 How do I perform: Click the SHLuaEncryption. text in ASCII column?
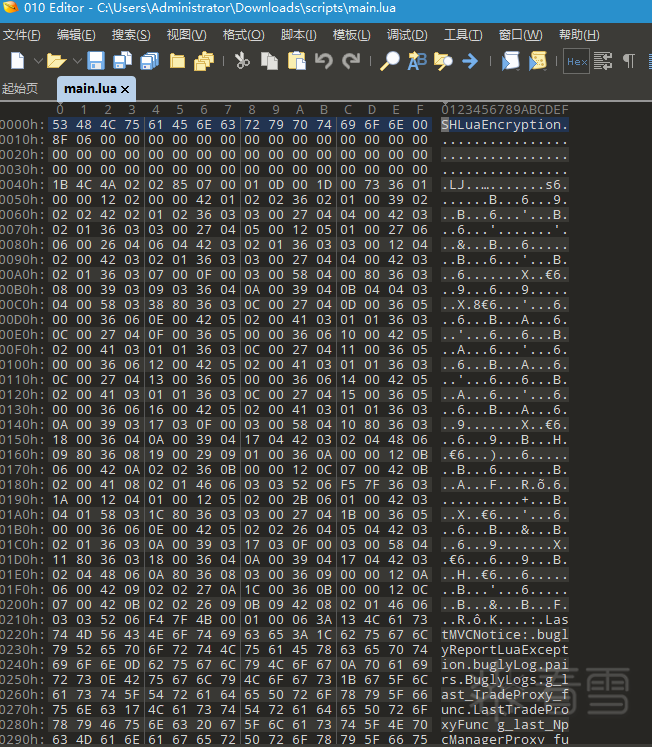(x=505, y=125)
